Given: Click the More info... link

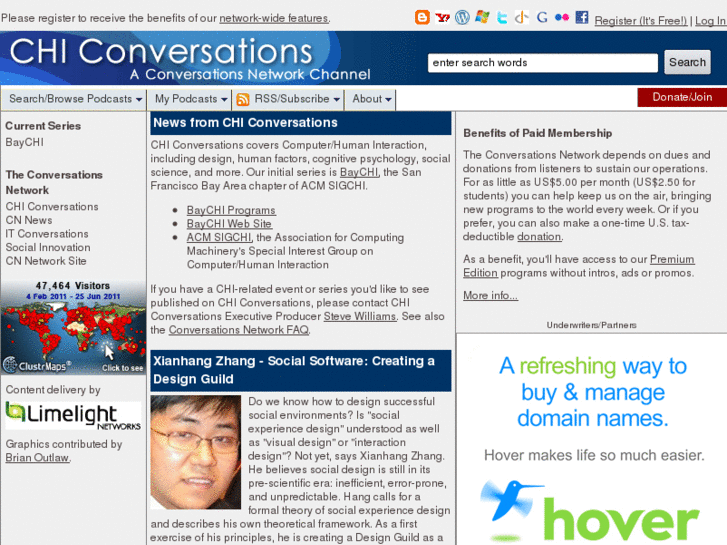Looking at the screenshot, I should click(490, 295).
